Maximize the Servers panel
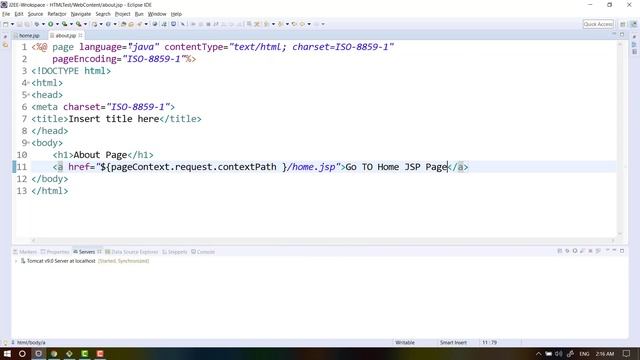This screenshot has height=360, width=640. coord(622,251)
